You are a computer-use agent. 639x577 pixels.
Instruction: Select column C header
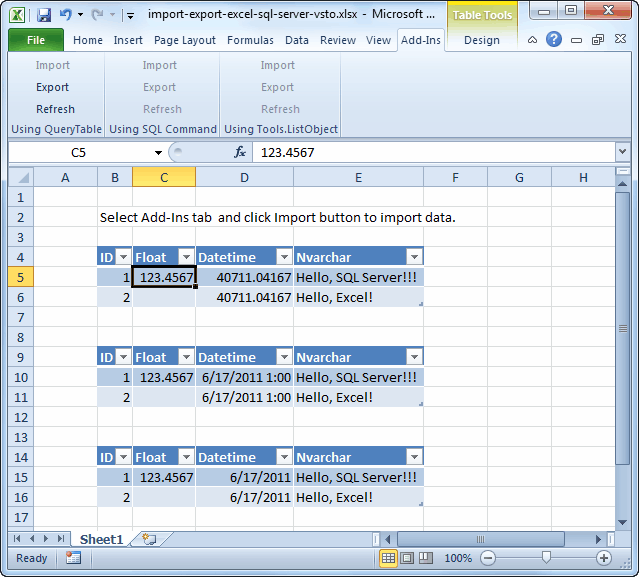164,178
